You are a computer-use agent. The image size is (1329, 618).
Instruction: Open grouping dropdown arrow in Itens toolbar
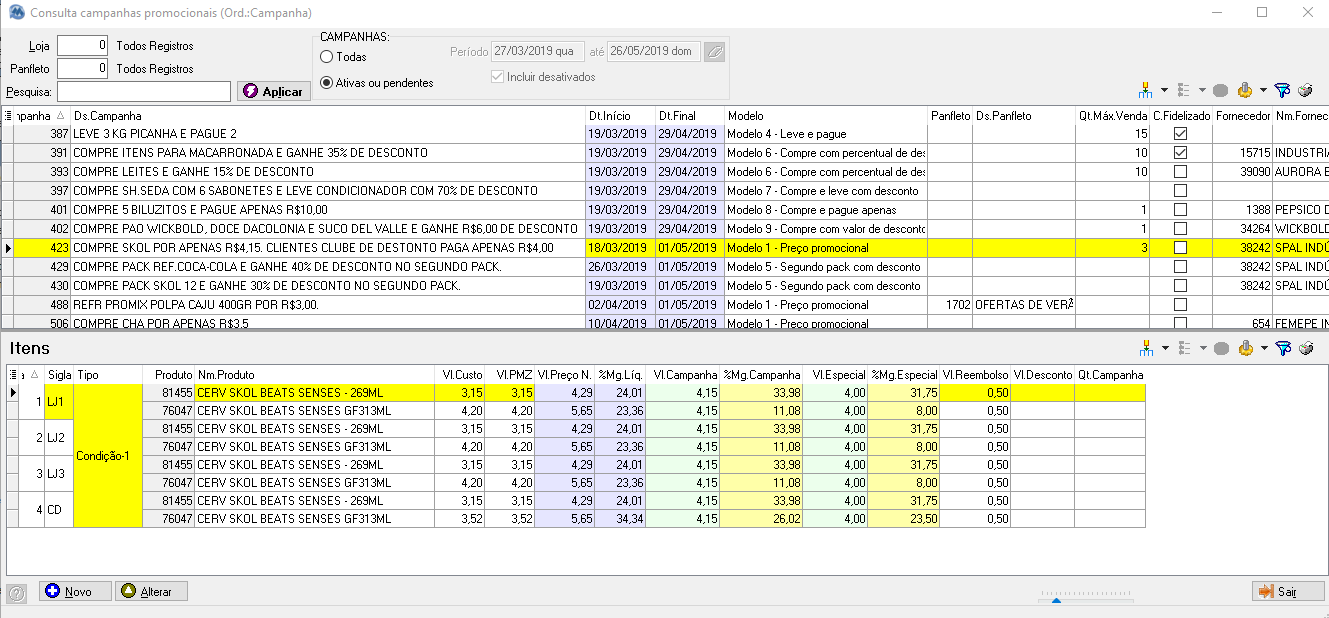pos(1166,348)
